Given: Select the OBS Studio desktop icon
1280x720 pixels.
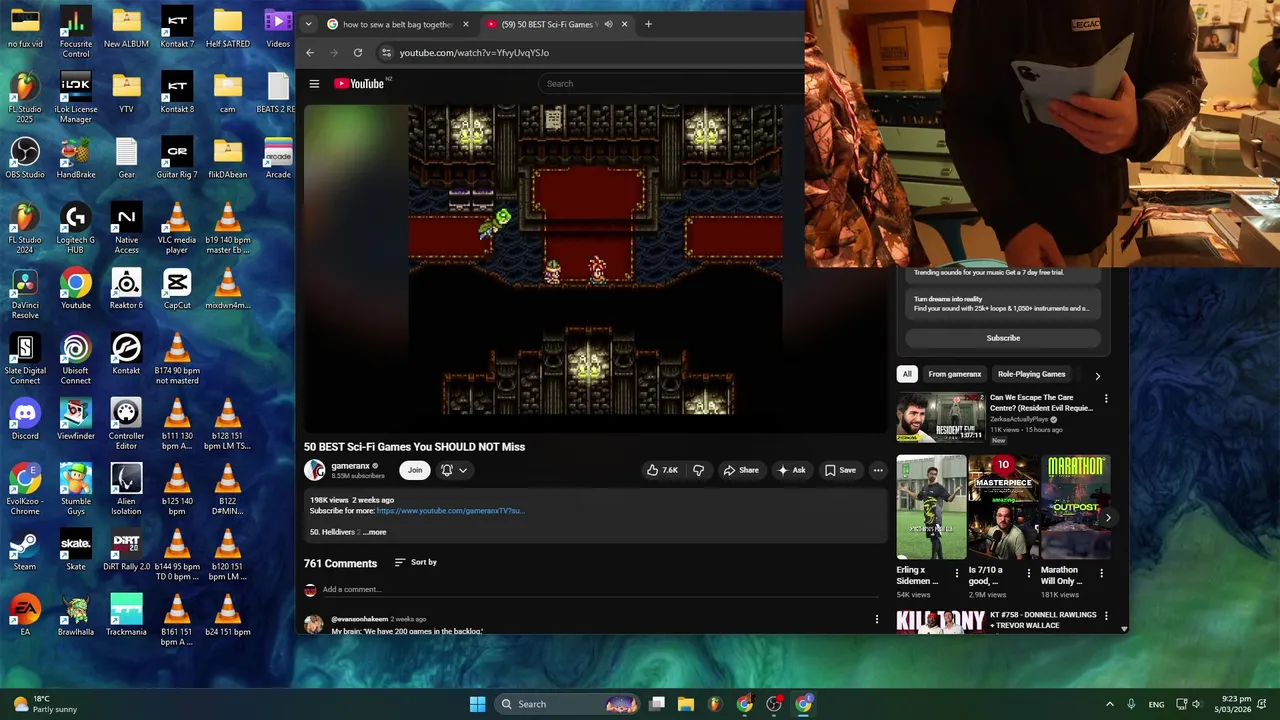Looking at the screenshot, I should click(x=25, y=158).
